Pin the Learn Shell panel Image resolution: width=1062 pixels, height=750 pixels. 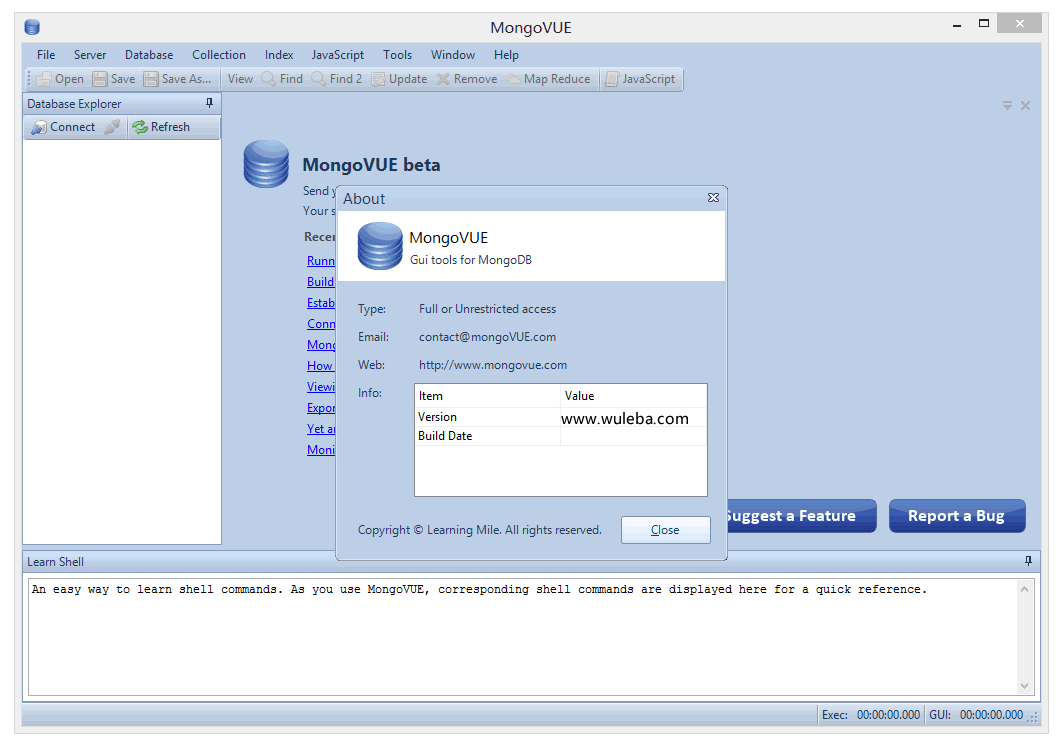point(1028,561)
